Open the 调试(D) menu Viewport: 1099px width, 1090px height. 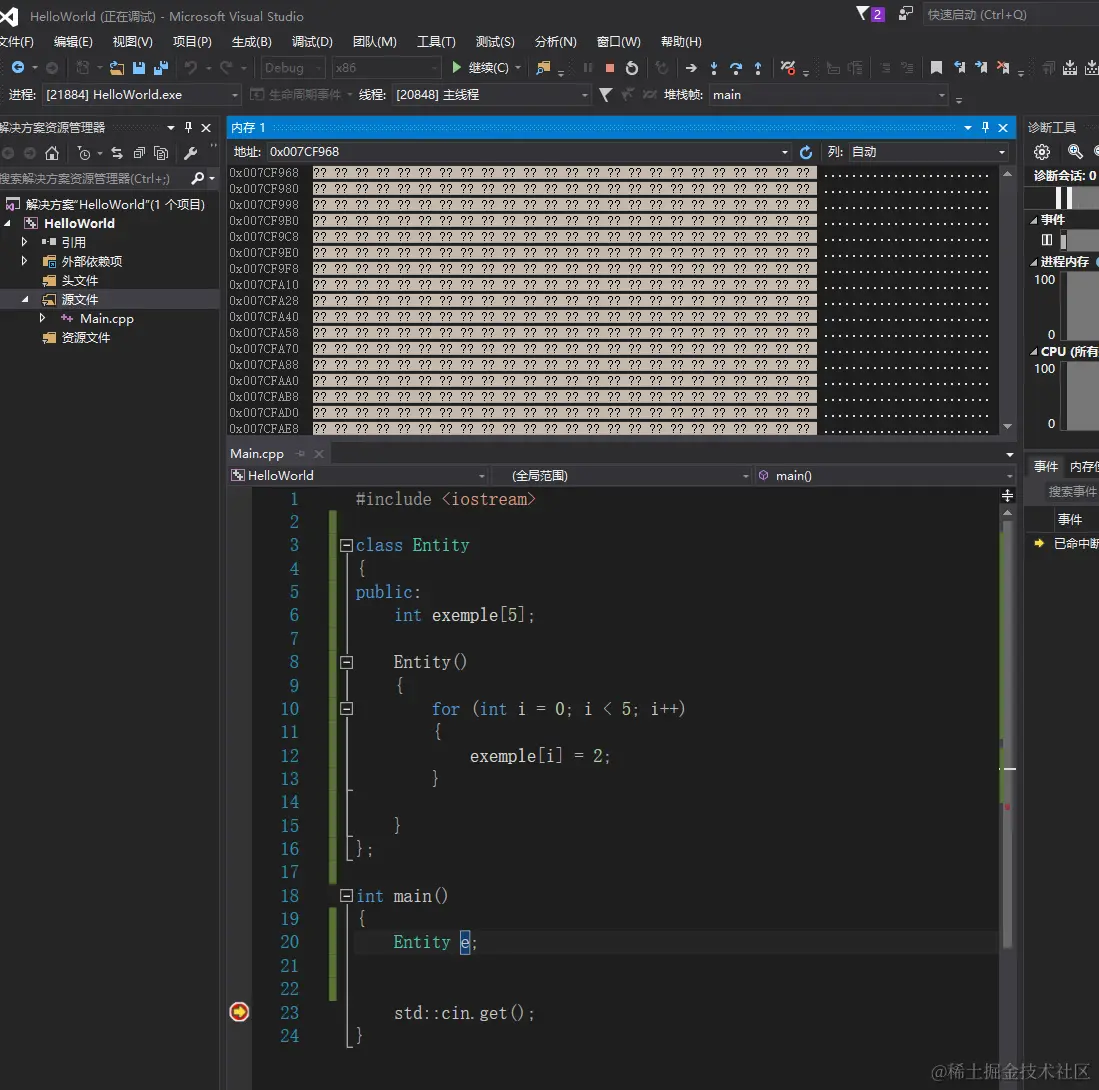pos(312,42)
